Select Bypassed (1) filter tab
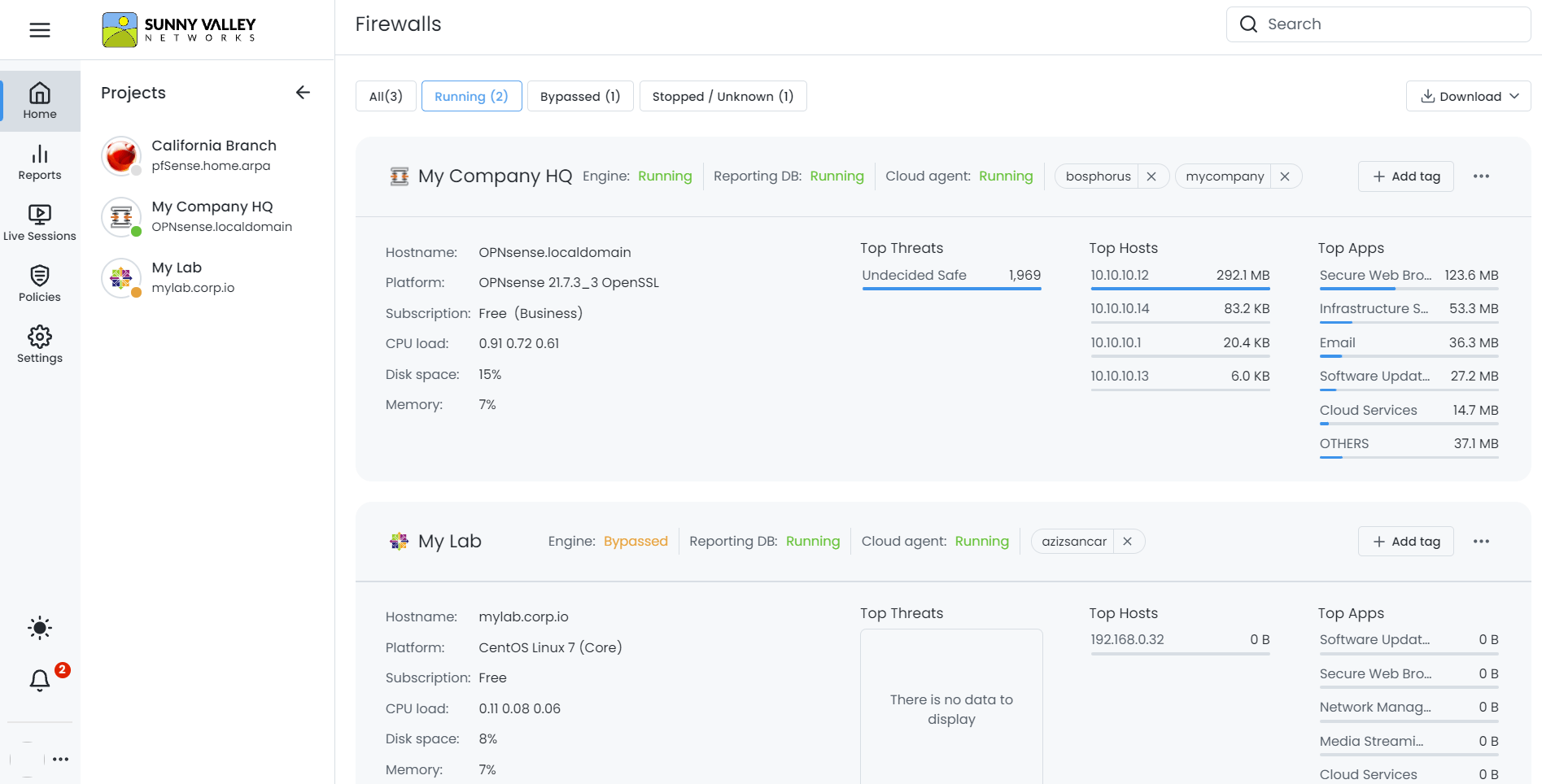 coord(580,96)
